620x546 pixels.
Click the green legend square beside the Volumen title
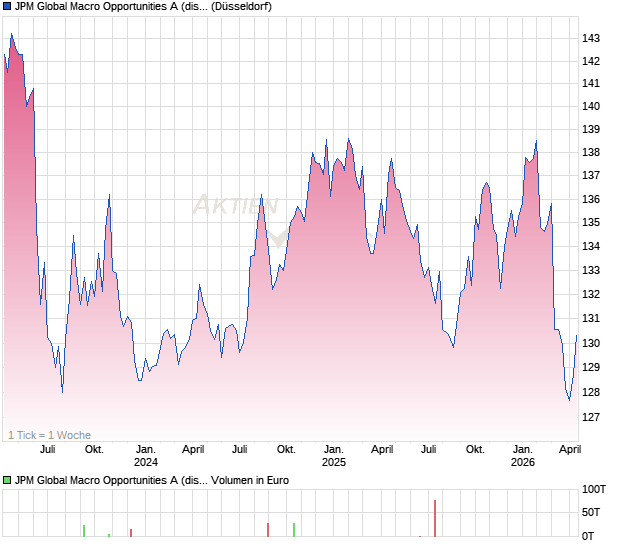8,480
